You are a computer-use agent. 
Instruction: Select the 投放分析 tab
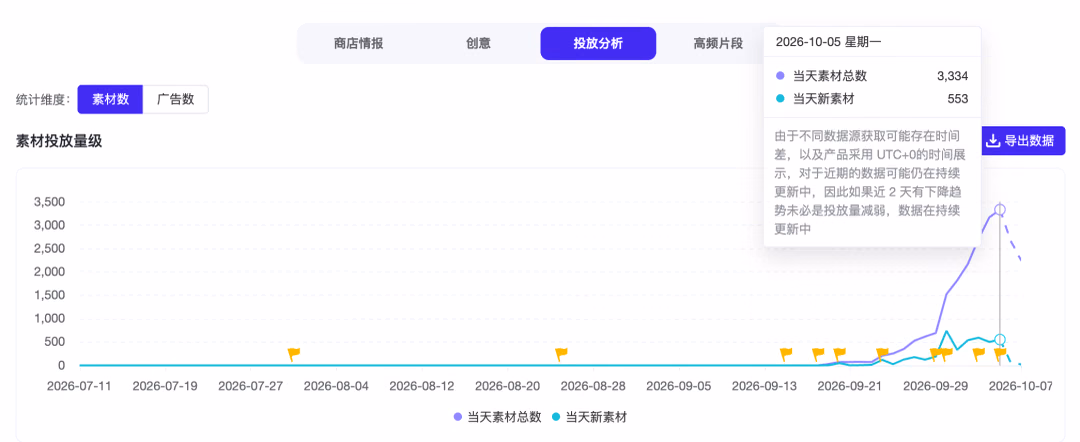(x=598, y=44)
